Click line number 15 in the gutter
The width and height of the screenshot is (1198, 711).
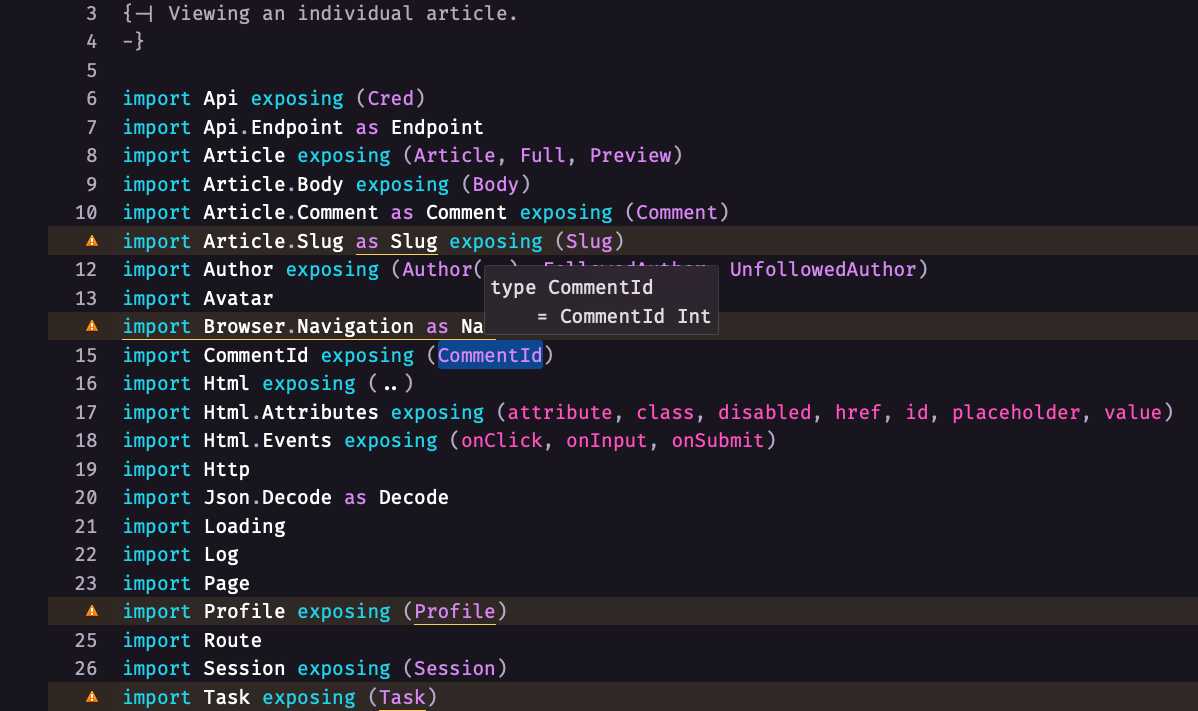86,356
